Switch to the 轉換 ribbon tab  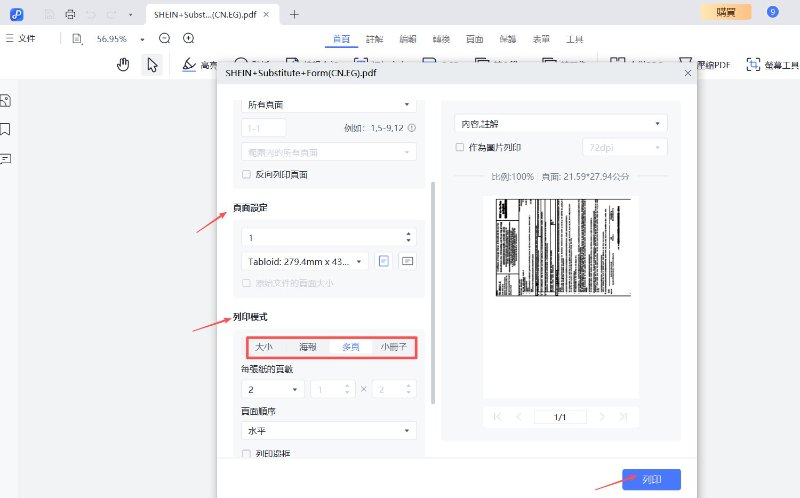pyautogui.click(x=441, y=39)
